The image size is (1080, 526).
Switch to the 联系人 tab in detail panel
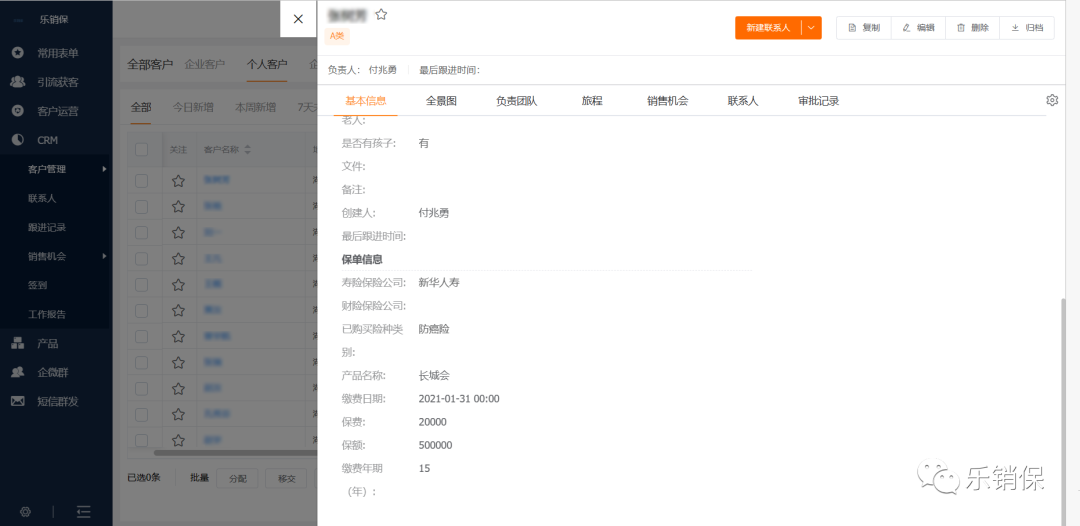(742, 101)
